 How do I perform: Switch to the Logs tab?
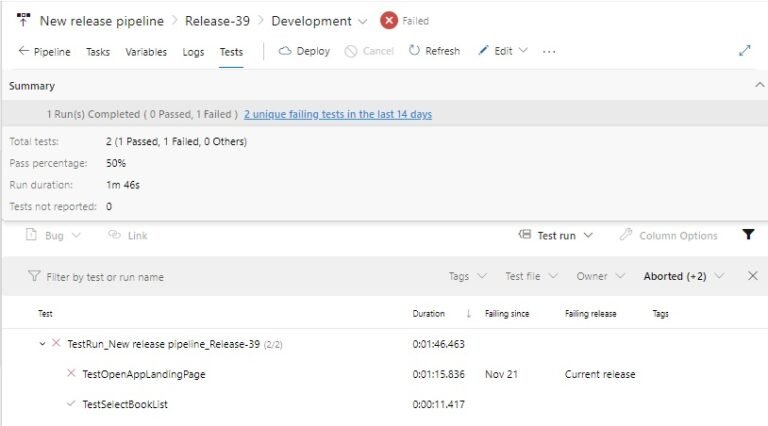coord(193,52)
